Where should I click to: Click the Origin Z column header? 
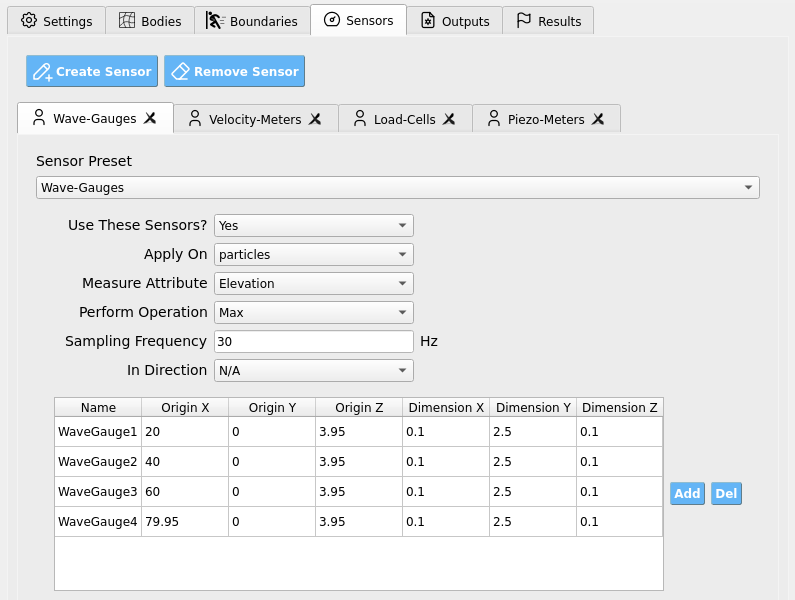click(359, 407)
